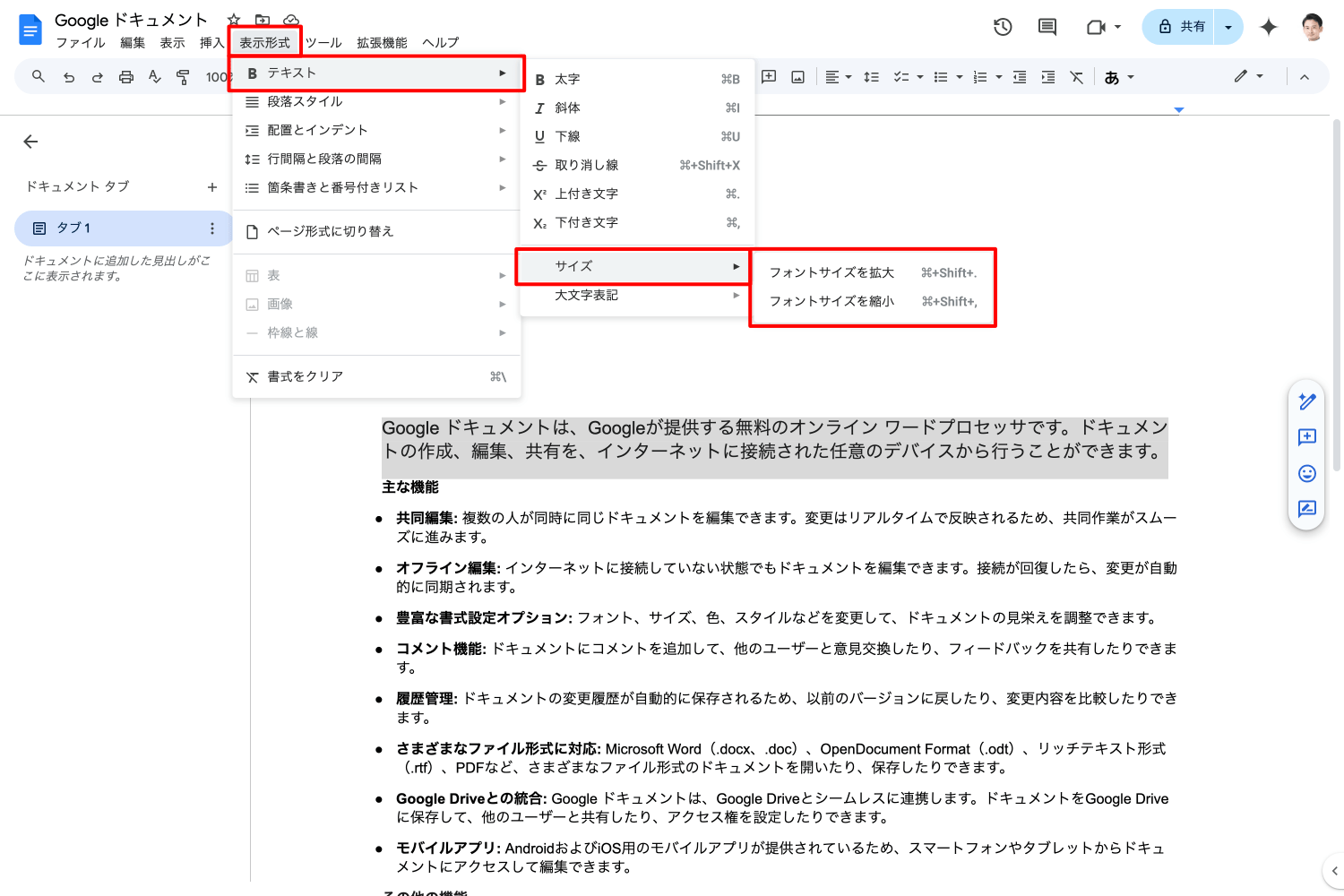Choose フォントサイズを拡大
Screen dimensions: 1344x896
pyautogui.click(x=873, y=272)
